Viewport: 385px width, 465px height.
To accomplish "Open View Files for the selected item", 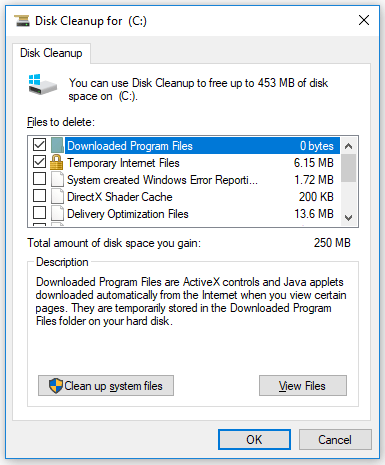I will tap(303, 386).
